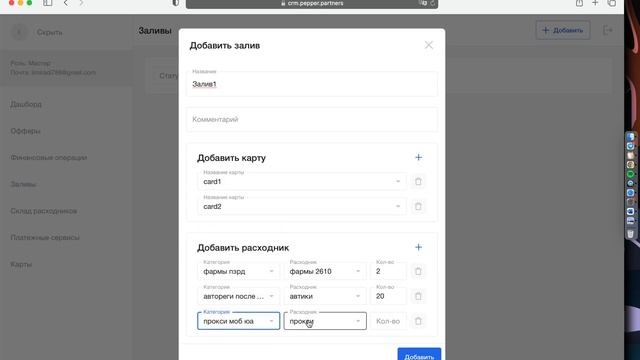Click the empty Кол-во field in прокси row
Image resolution: width=640 pixels, height=360 pixels.
388,321
